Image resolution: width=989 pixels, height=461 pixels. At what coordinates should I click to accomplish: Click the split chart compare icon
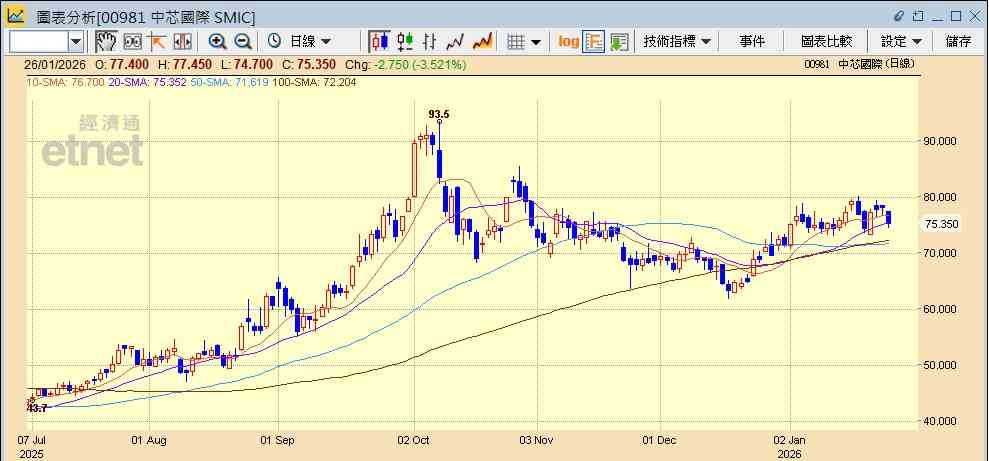182,42
